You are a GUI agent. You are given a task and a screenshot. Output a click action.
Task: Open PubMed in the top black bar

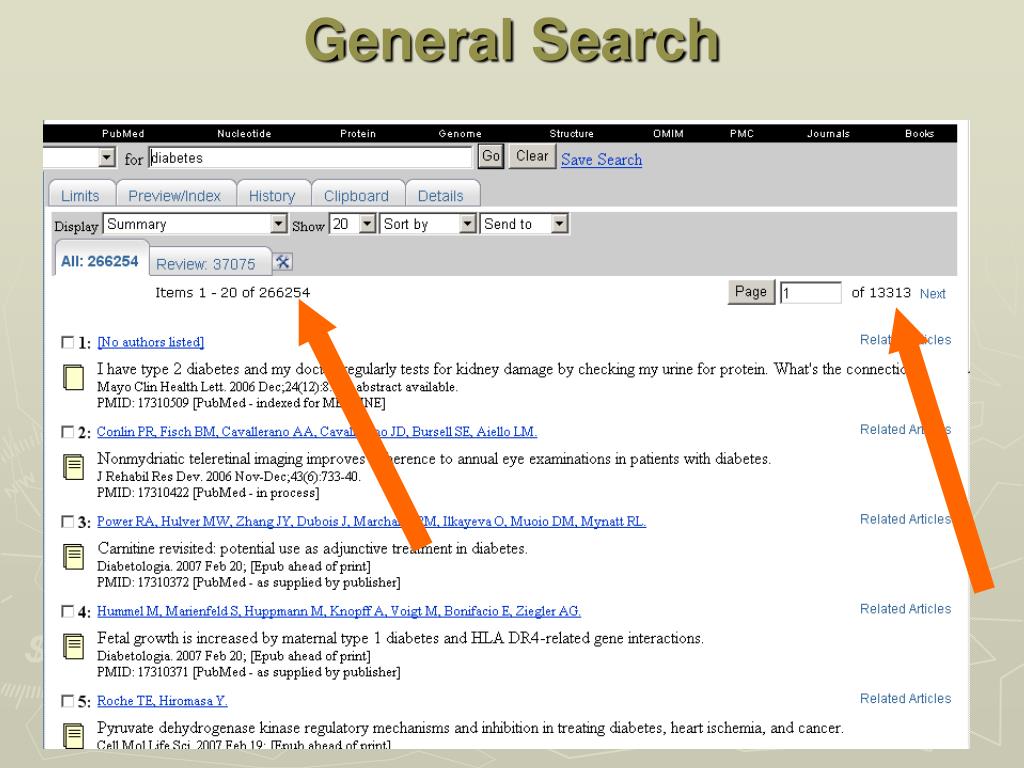123,133
